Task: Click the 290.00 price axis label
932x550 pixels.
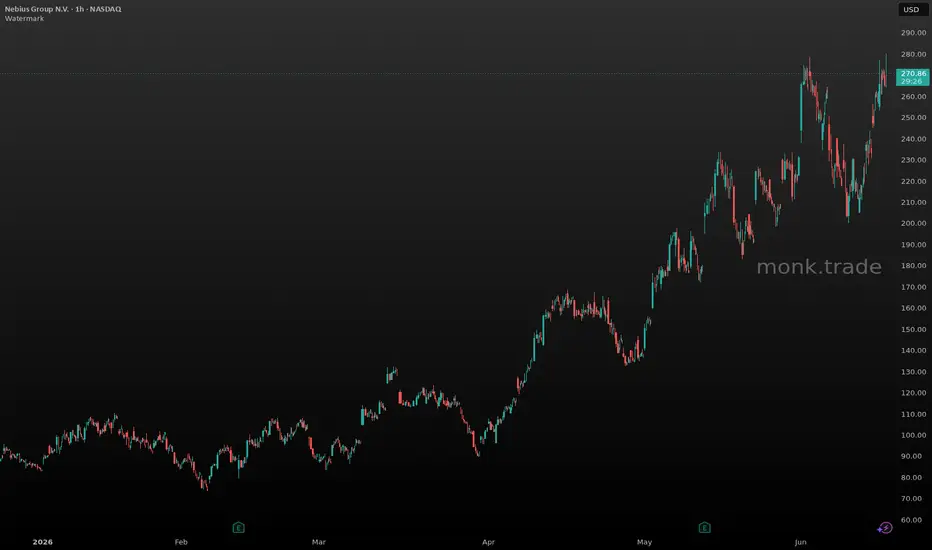Action: (914, 33)
